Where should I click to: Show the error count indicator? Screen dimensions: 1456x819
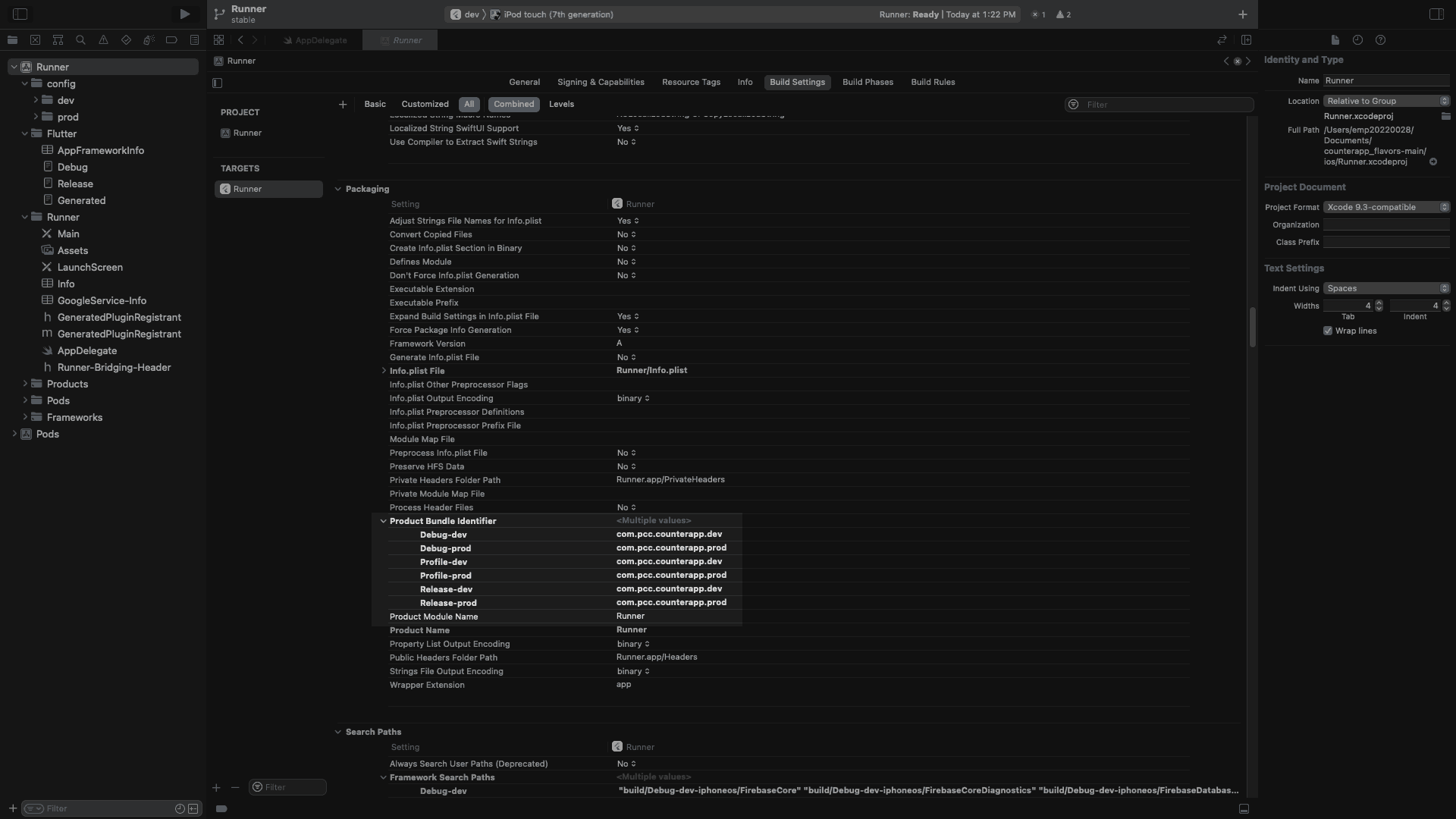click(1039, 14)
